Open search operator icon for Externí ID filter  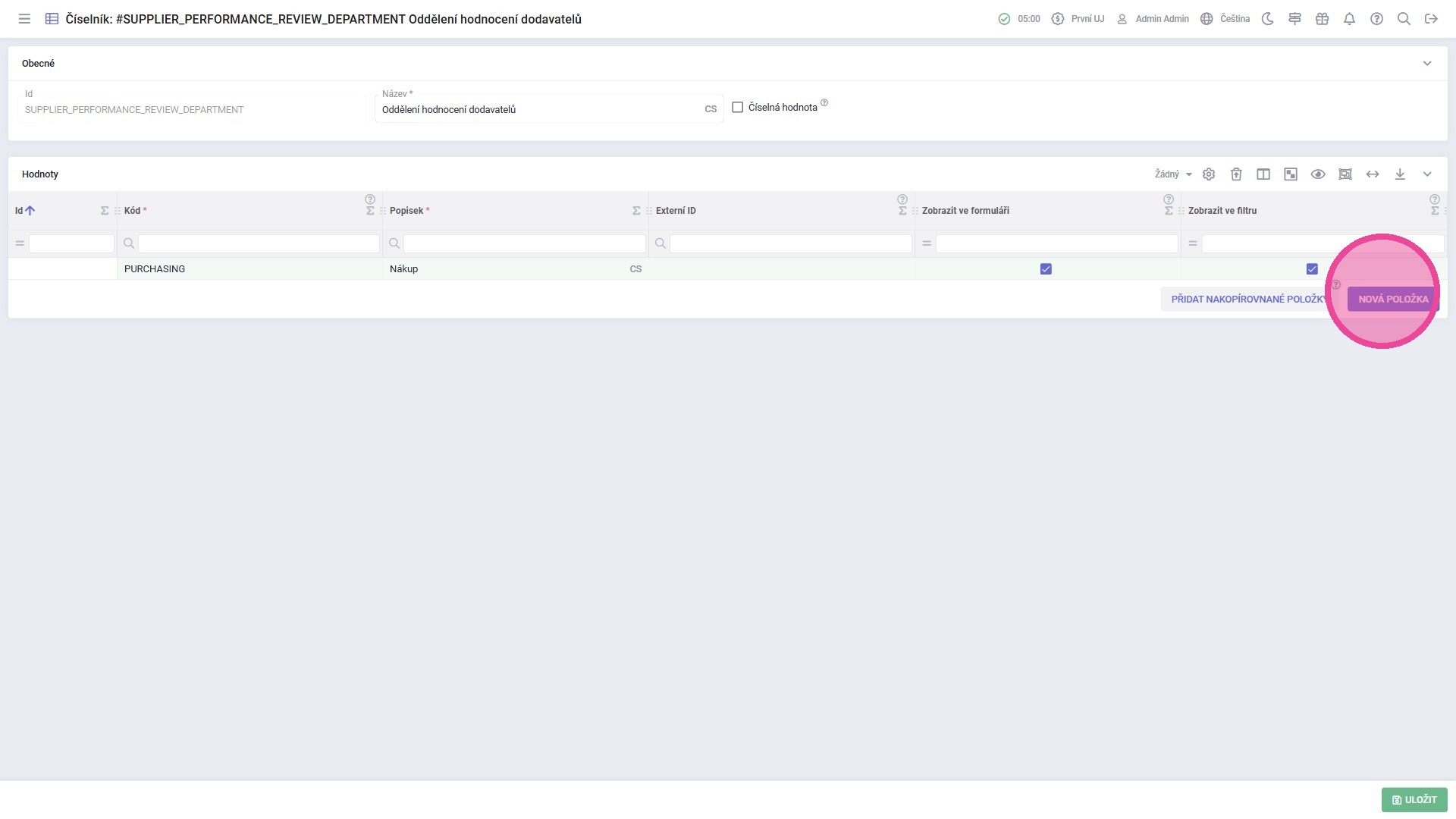click(x=661, y=243)
